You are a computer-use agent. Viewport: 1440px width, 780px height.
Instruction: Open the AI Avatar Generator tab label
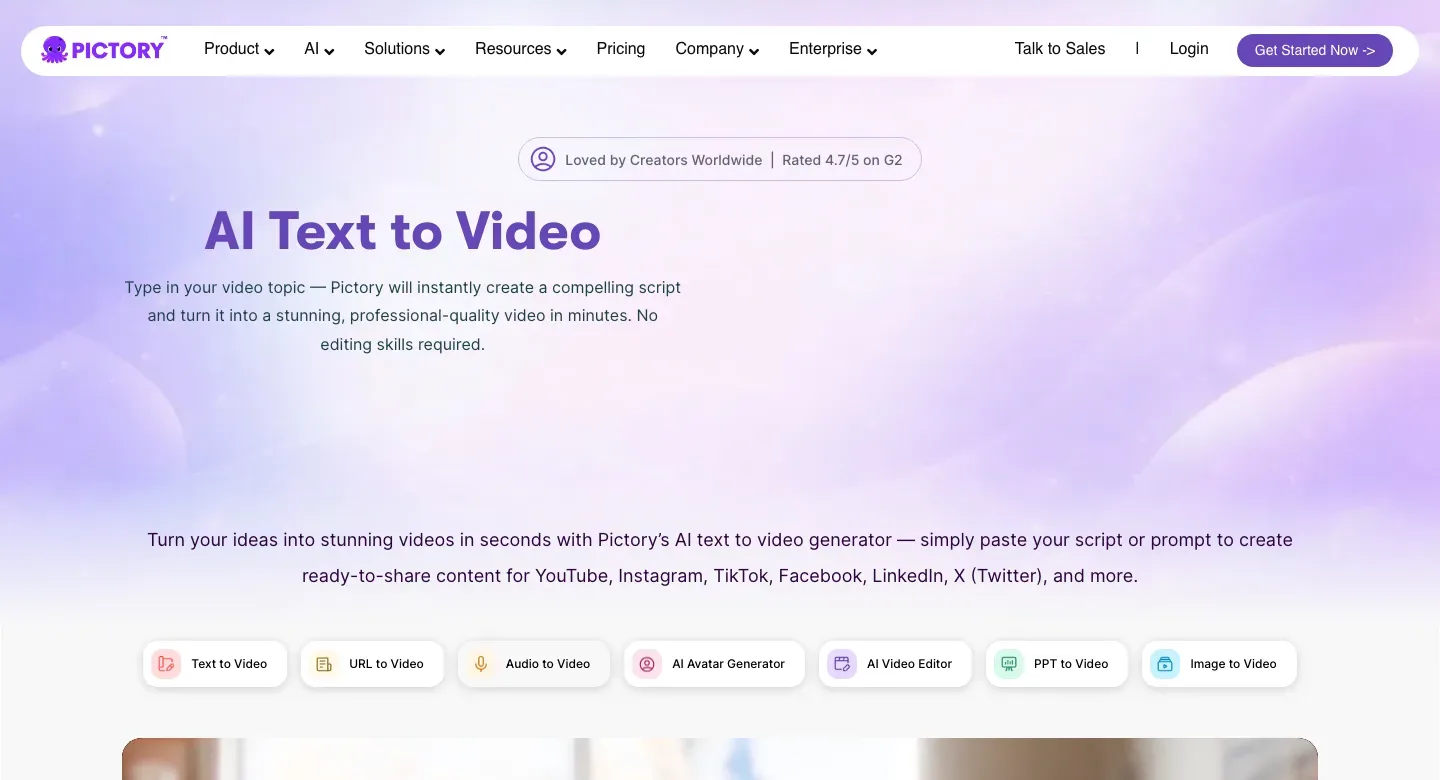click(x=728, y=664)
